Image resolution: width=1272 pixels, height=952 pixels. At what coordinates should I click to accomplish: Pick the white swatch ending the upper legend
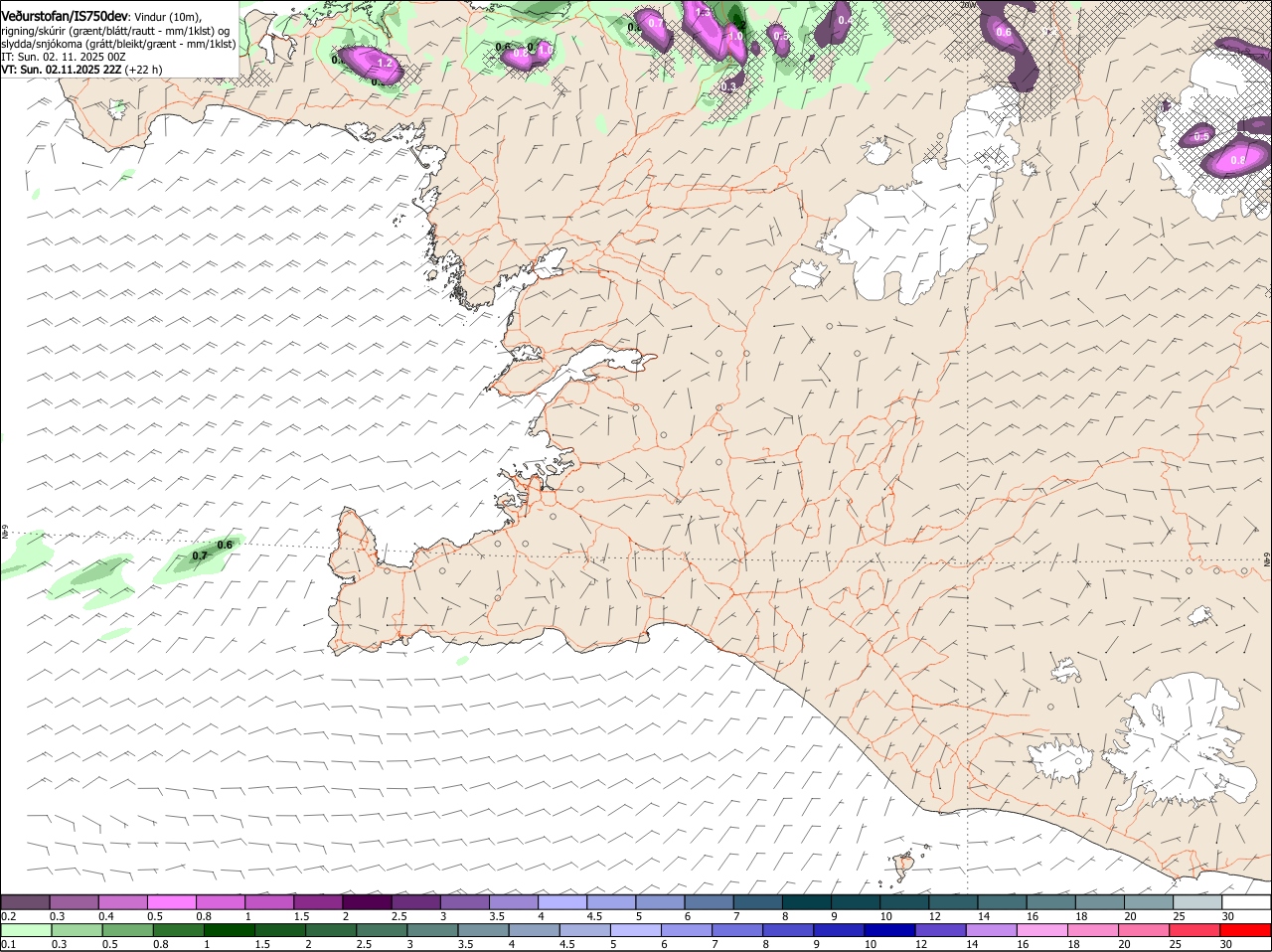coord(1246,902)
